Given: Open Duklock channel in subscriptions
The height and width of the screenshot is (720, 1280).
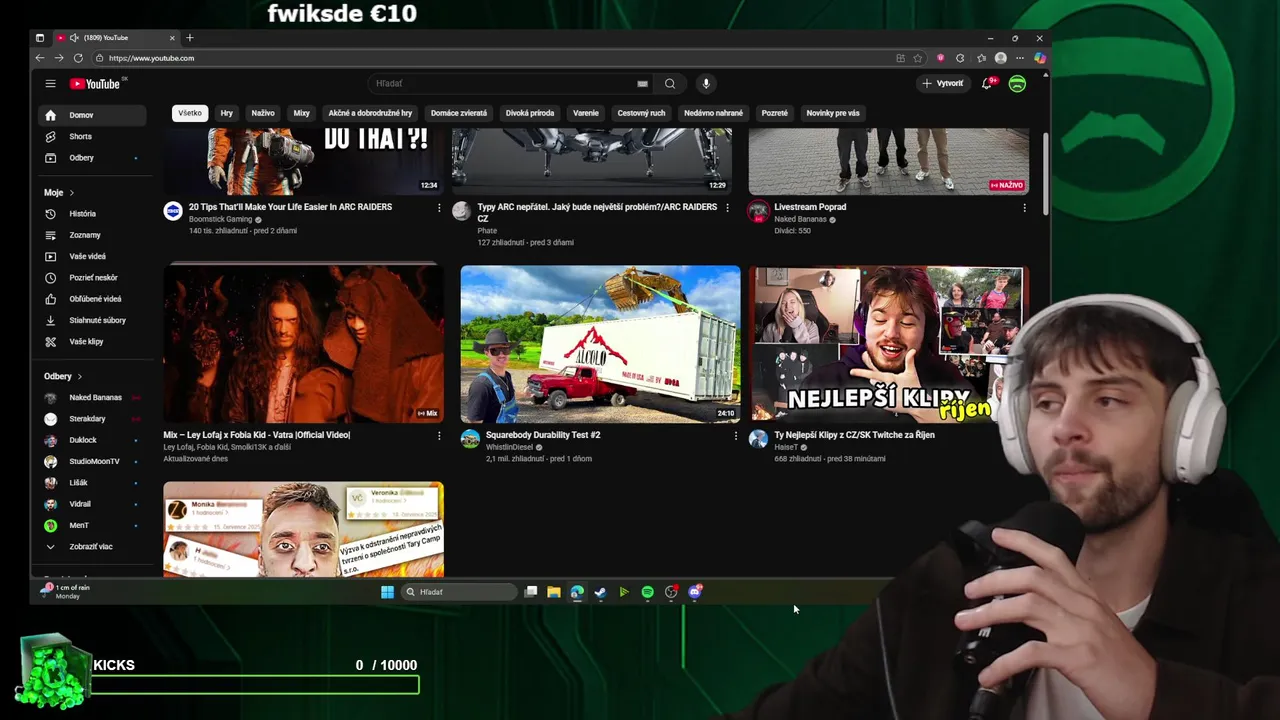Looking at the screenshot, I should tap(90, 440).
